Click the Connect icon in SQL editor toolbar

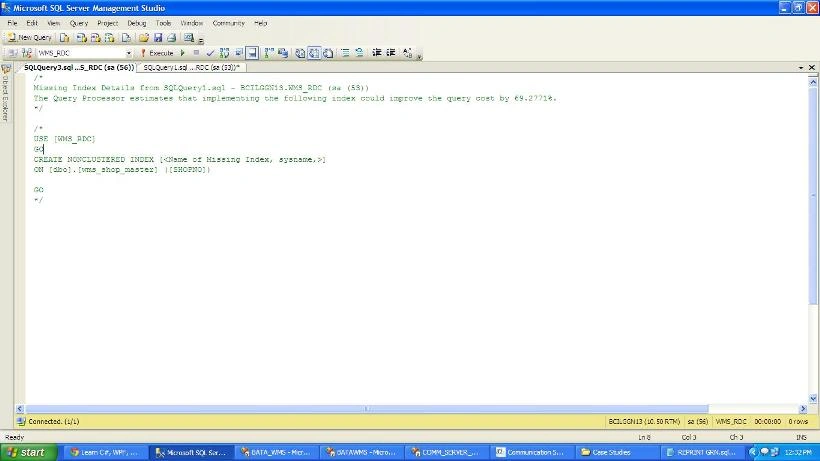click(x=13, y=53)
